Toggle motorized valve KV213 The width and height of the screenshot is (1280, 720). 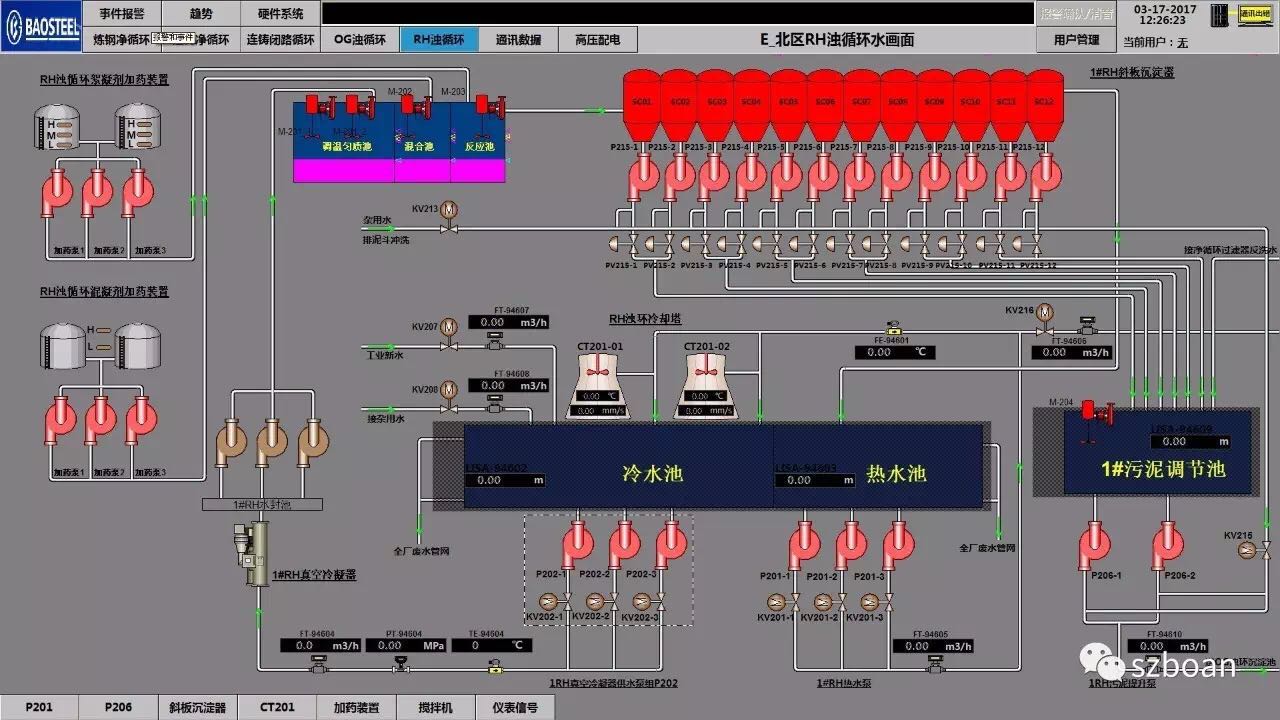tap(449, 210)
